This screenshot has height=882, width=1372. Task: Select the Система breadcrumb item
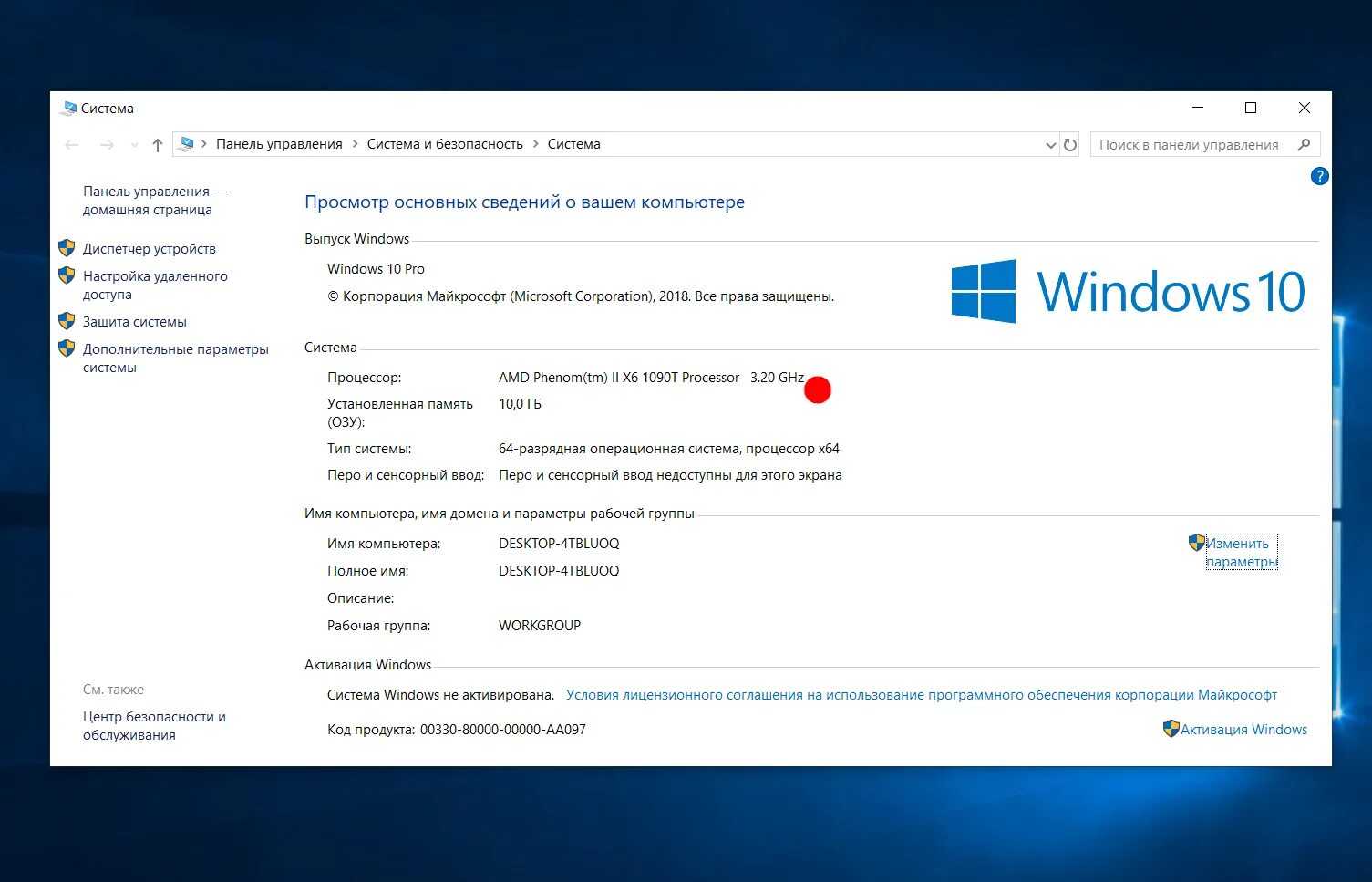pyautogui.click(x=573, y=144)
